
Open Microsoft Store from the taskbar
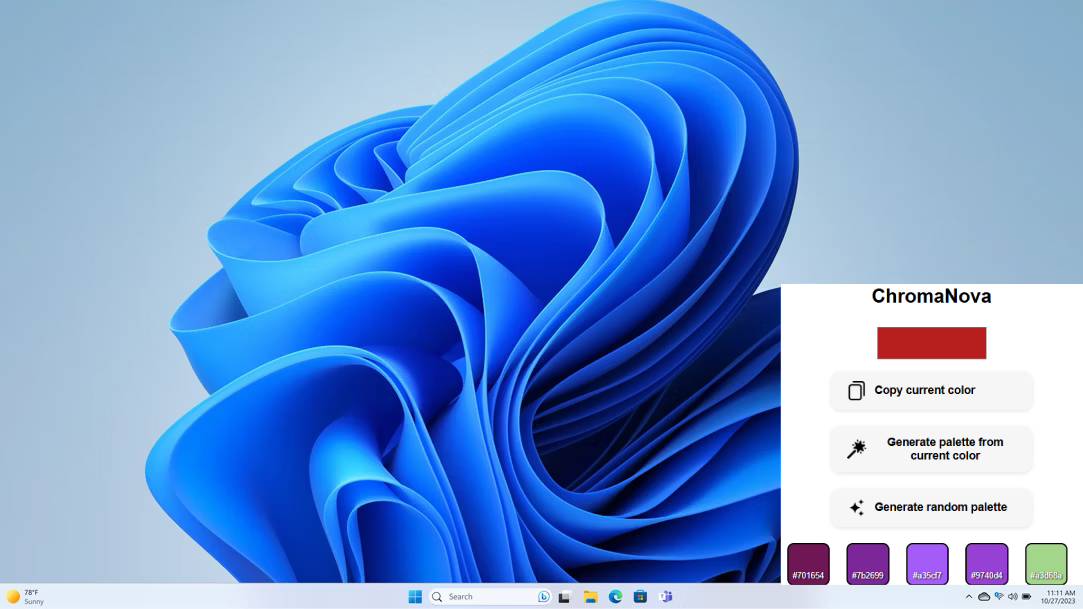(640, 597)
